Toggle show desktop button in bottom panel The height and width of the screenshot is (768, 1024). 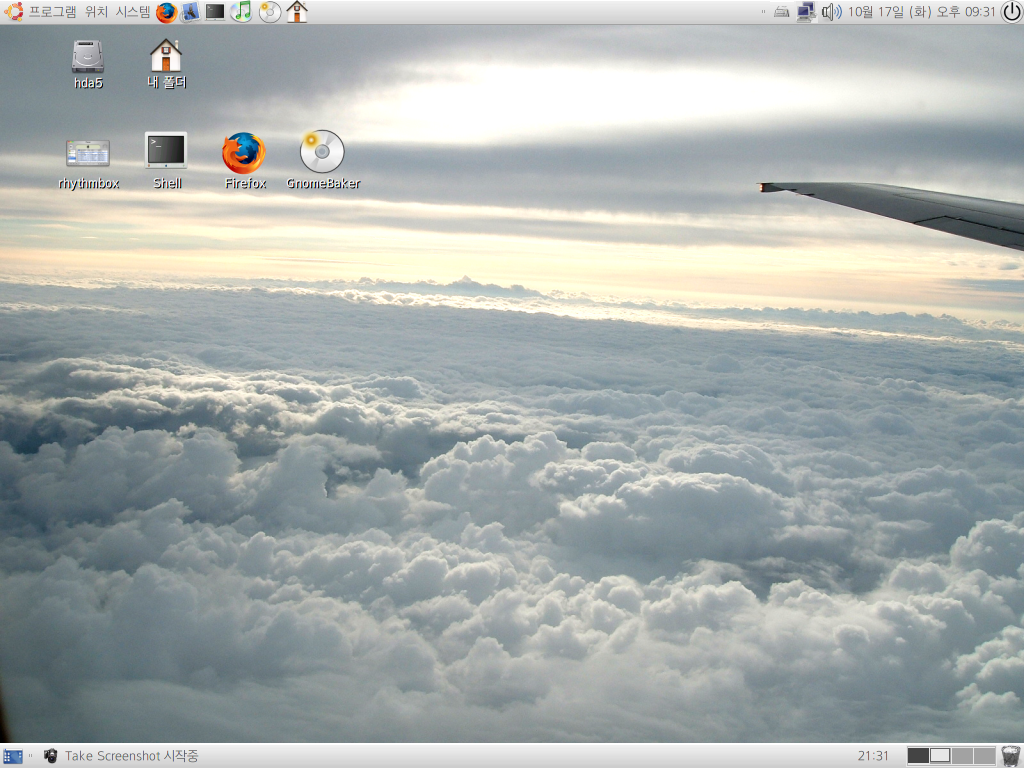tap(13, 756)
